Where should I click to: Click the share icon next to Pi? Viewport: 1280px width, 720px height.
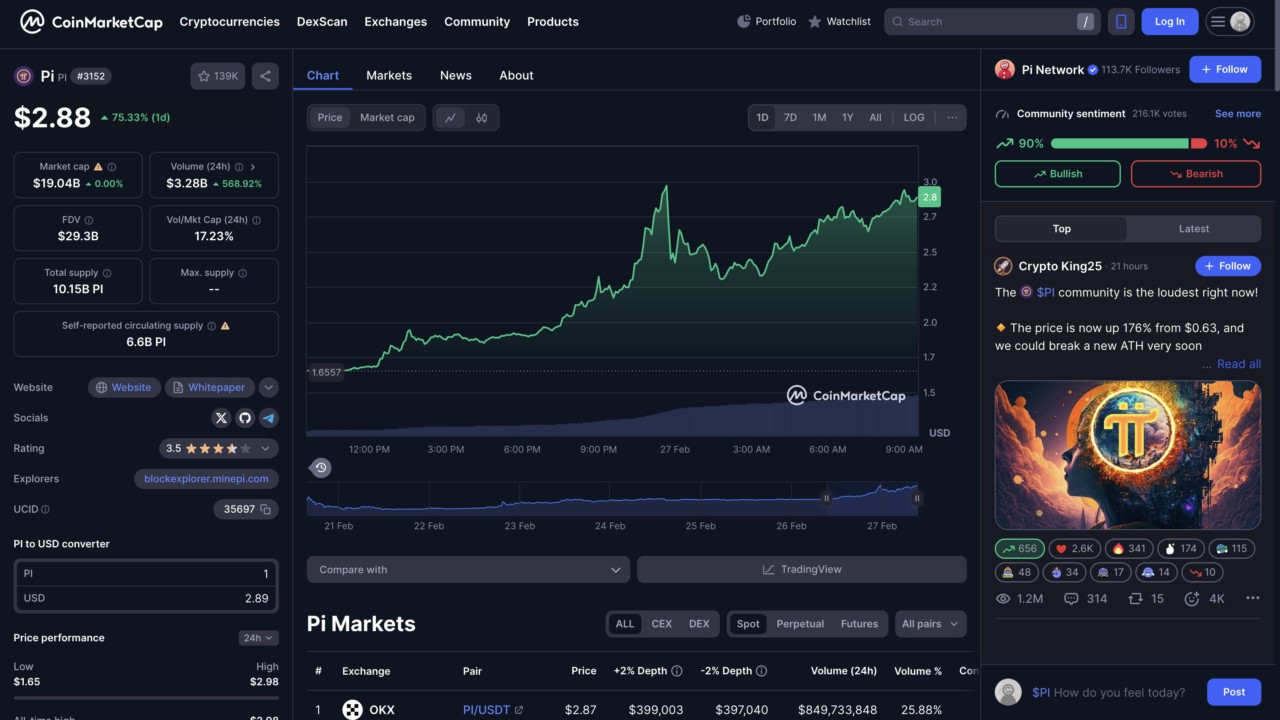point(265,76)
